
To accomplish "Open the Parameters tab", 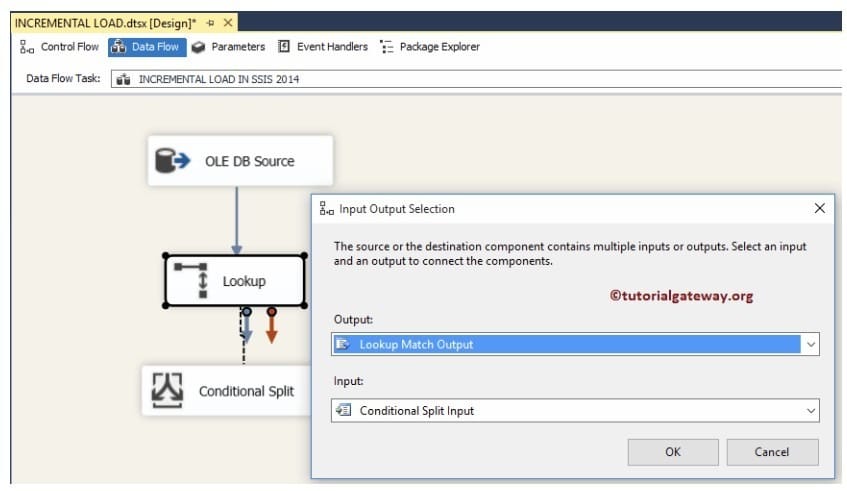I will (229, 47).
